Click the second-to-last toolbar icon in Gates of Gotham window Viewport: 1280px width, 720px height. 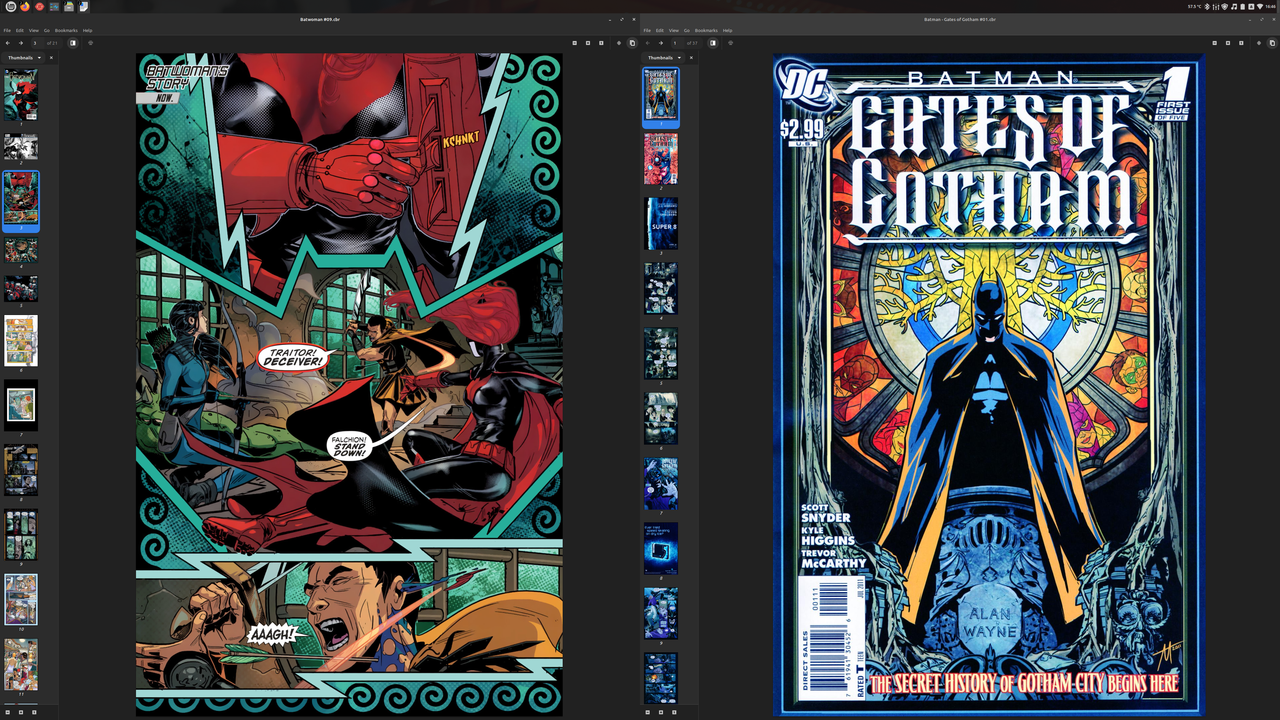click(1259, 43)
